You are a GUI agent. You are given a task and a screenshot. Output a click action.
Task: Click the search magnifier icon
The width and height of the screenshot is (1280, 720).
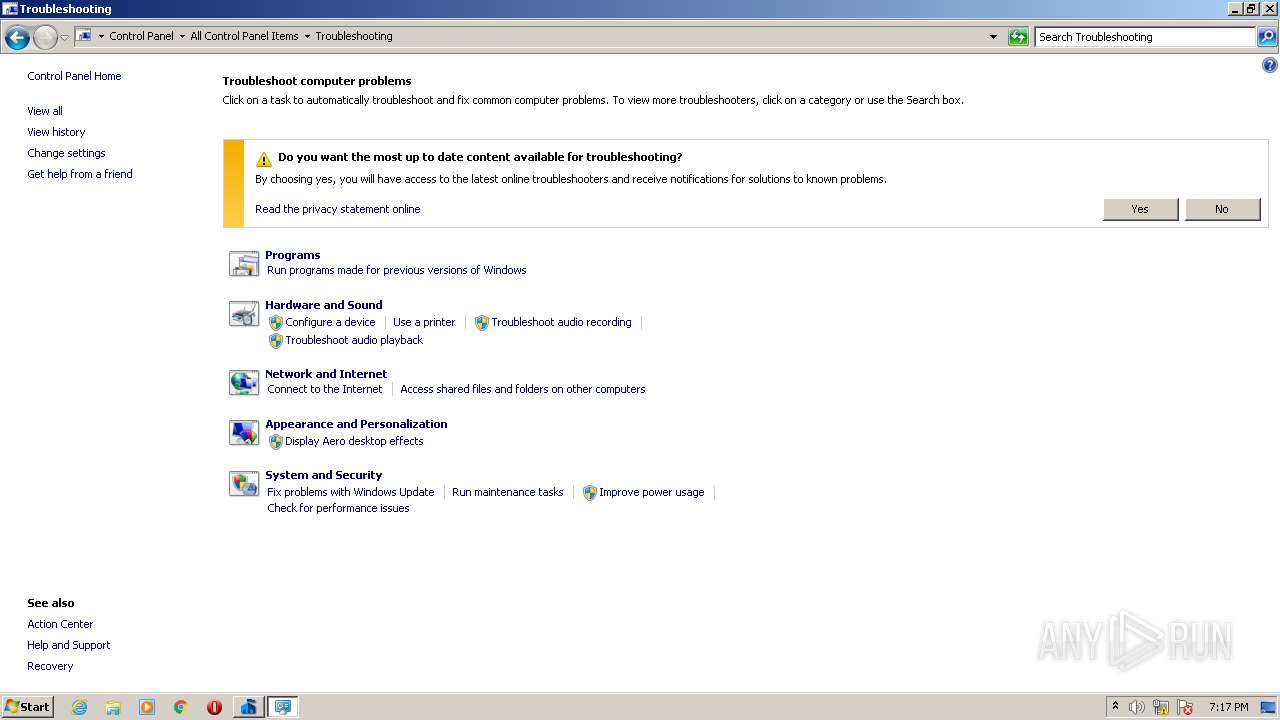click(1267, 37)
